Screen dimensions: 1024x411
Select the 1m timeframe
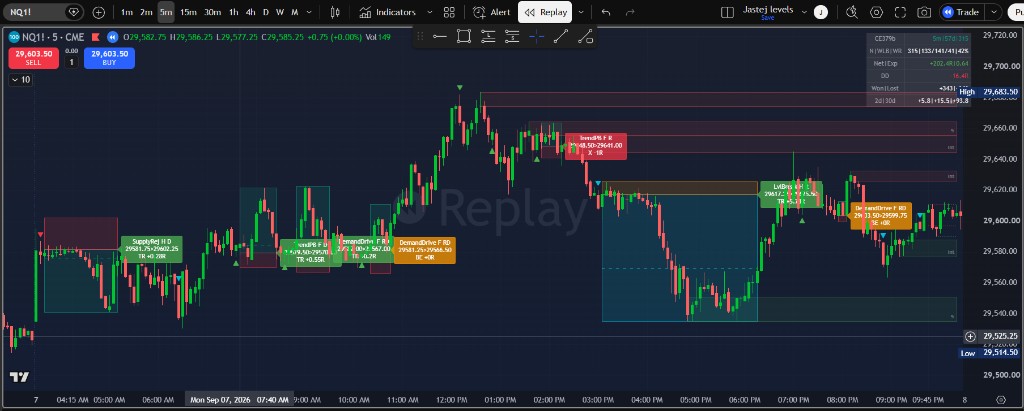pyautogui.click(x=127, y=12)
